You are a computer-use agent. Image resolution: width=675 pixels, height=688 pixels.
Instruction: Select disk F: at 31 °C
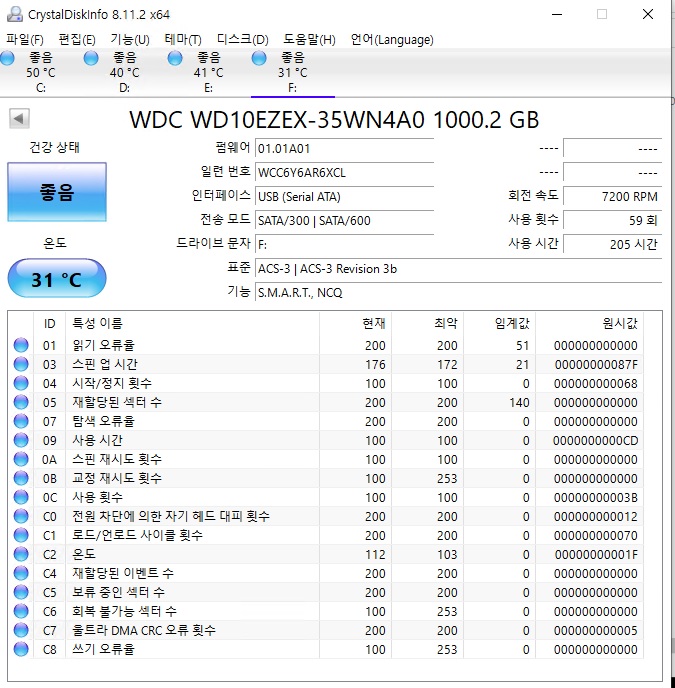coord(293,72)
